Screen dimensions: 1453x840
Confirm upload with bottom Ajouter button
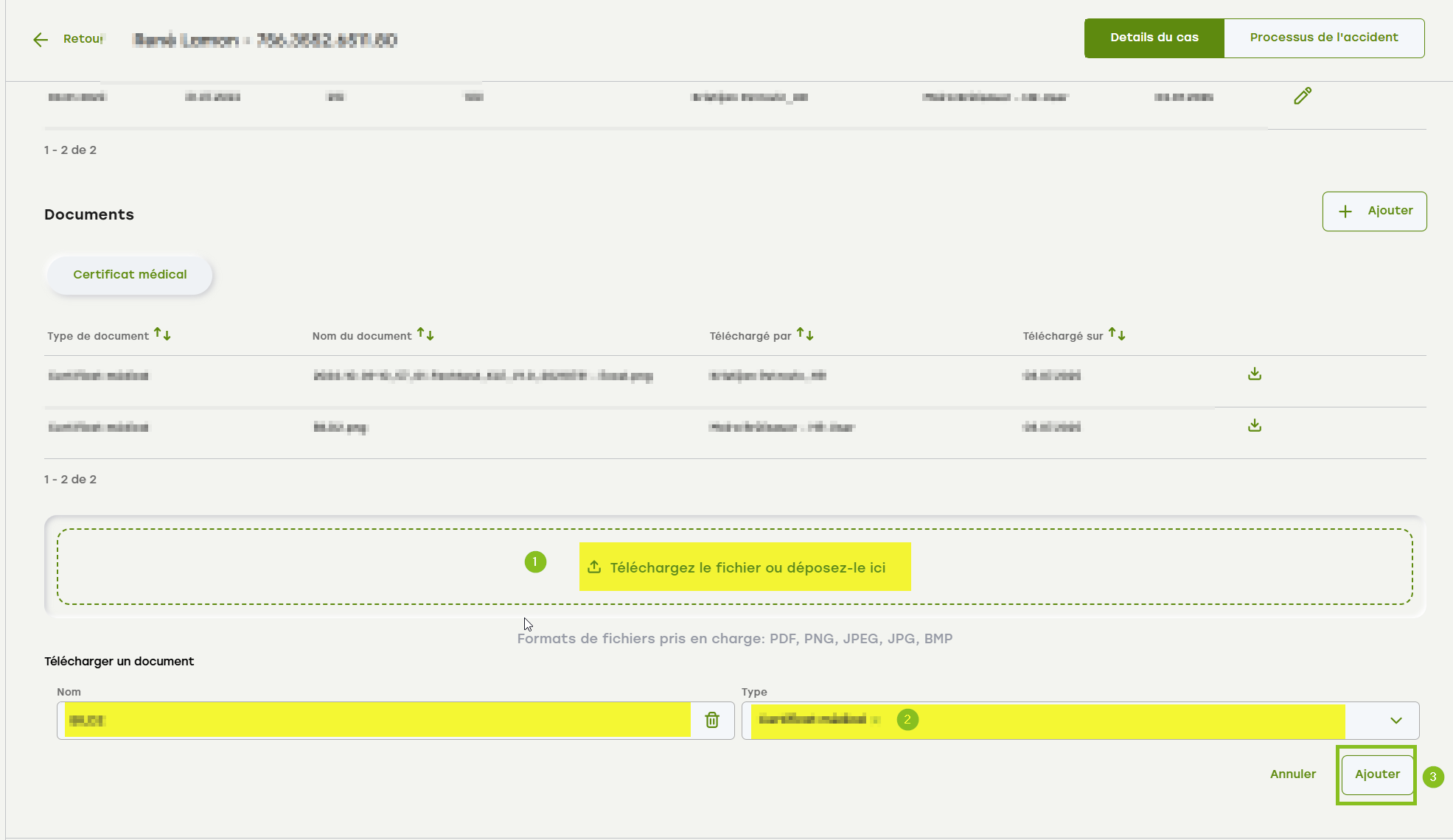[1377, 774]
